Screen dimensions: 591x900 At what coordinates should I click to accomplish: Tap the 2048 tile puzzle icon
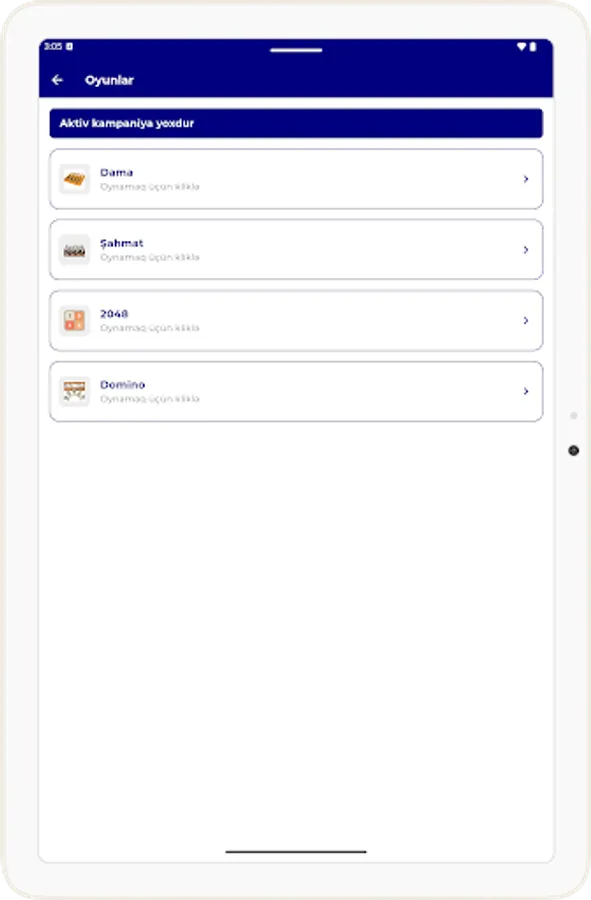click(74, 320)
